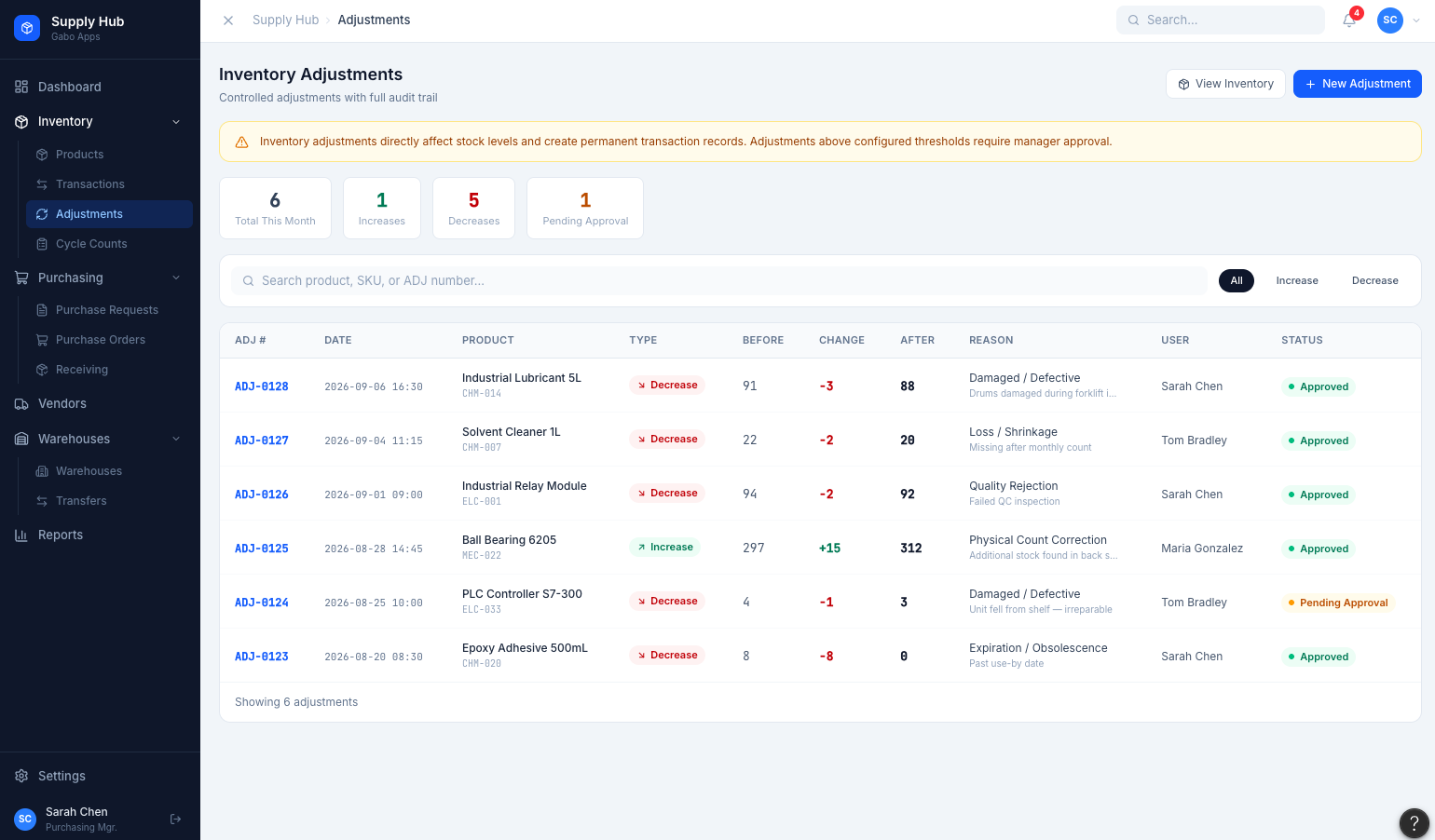
Task: Go to Dashboard in sidebar
Action: (x=100, y=87)
